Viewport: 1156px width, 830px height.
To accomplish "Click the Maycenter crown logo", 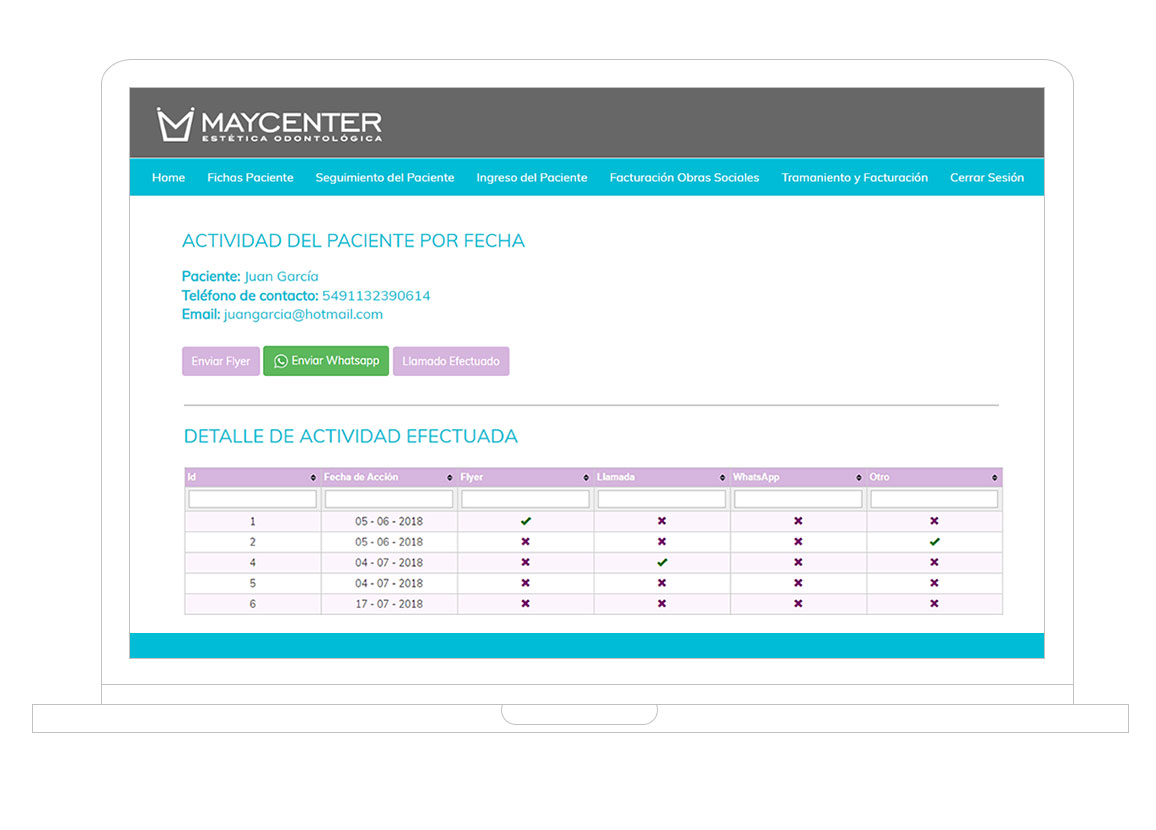I will (175, 124).
